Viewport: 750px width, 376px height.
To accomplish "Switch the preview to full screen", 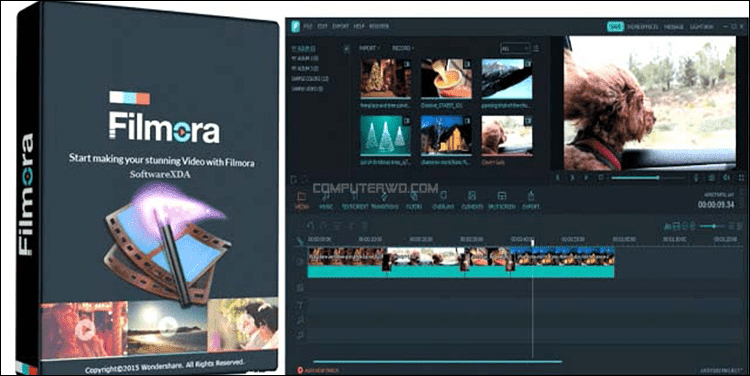I will tap(741, 178).
